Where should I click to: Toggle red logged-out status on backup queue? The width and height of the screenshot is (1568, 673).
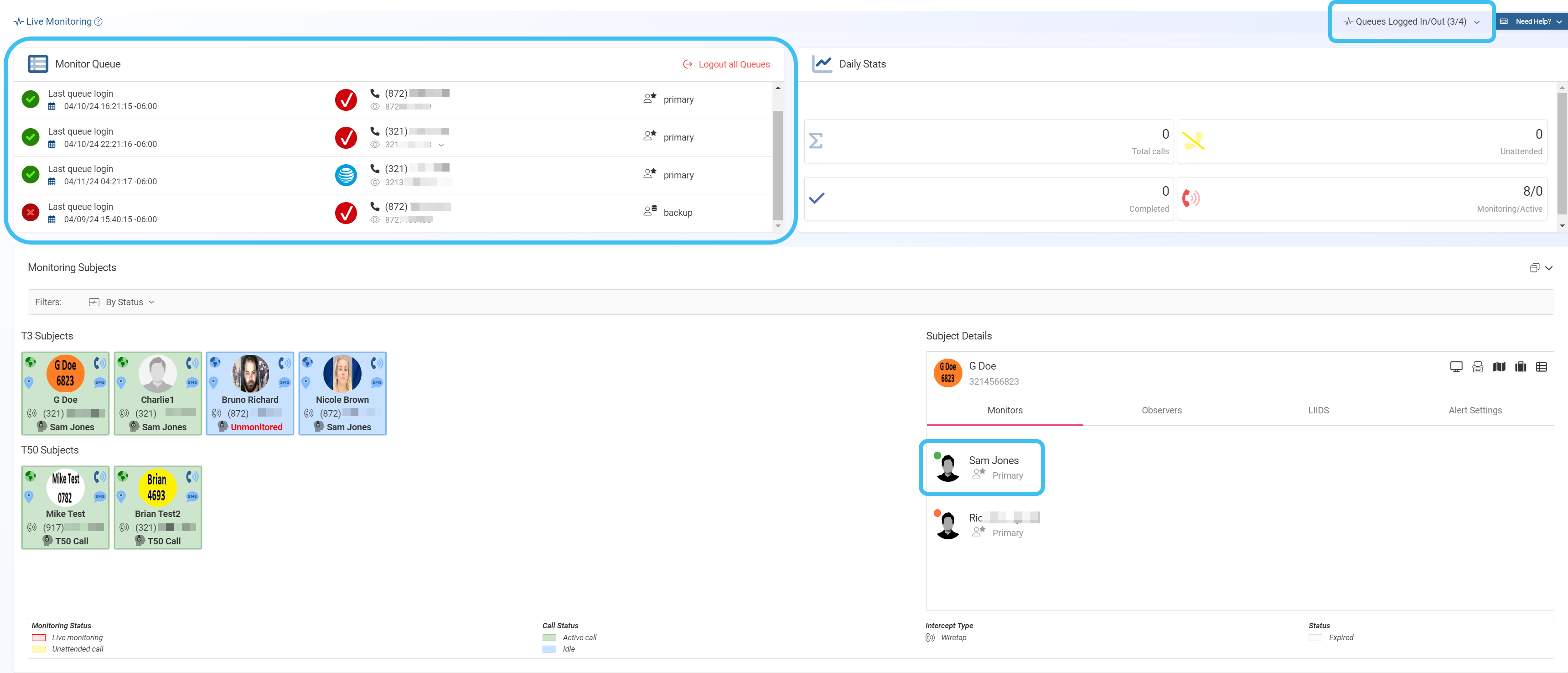(31, 213)
